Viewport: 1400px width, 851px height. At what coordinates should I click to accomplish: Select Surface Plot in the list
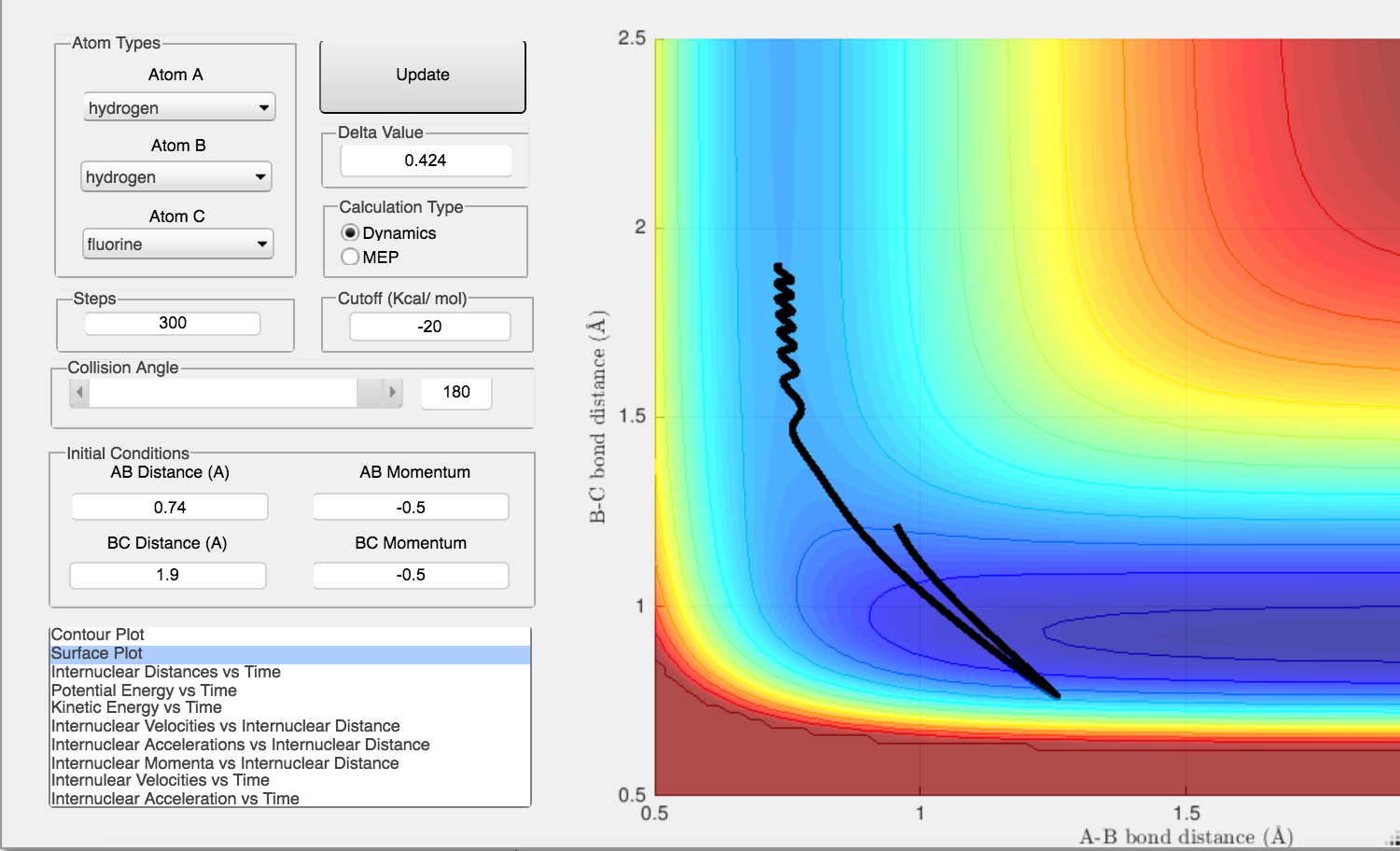[289, 654]
